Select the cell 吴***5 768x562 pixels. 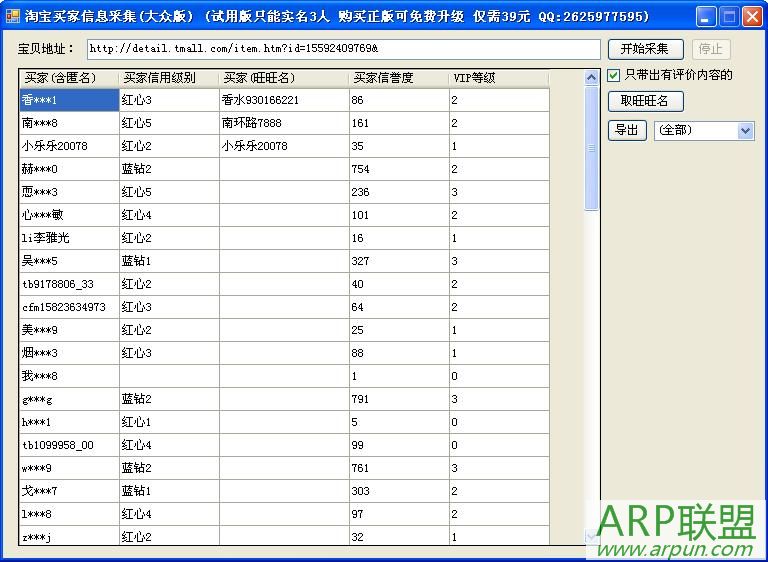pyautogui.click(x=69, y=261)
